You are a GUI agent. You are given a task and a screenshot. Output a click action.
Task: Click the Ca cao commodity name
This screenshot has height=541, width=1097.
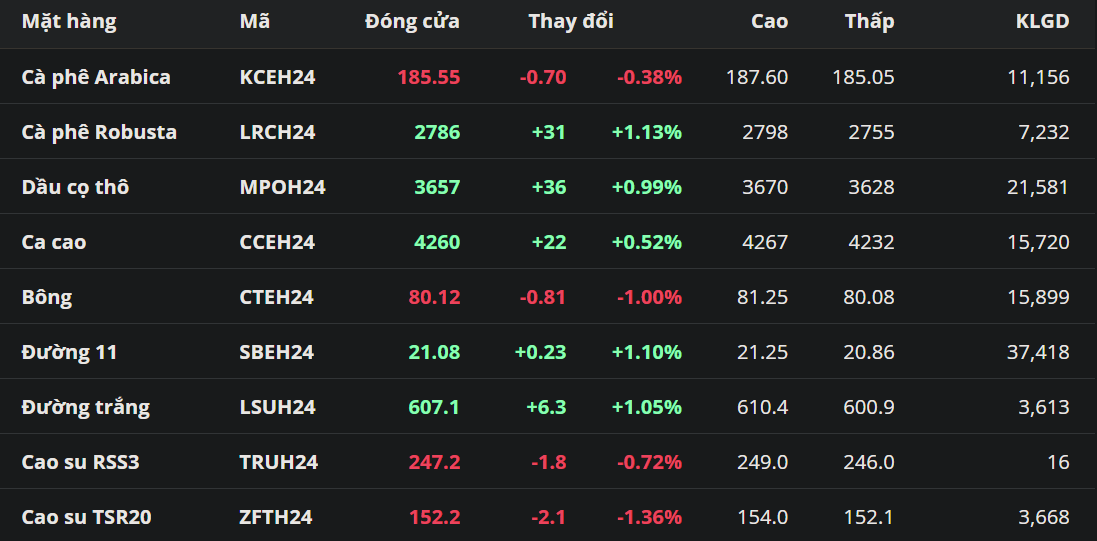pyautogui.click(x=54, y=242)
